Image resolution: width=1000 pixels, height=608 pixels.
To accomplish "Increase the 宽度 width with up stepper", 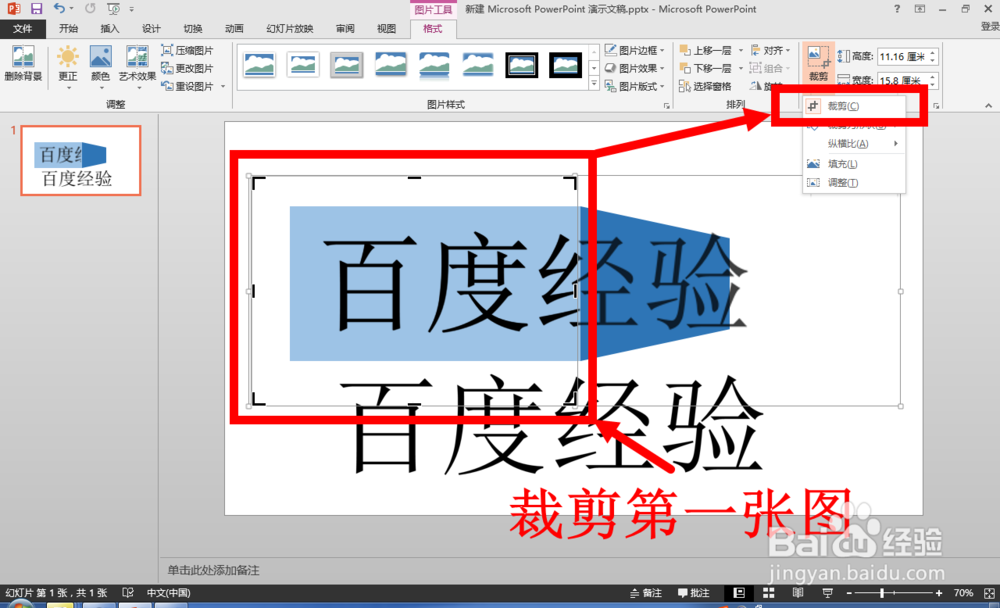I will (932, 77).
